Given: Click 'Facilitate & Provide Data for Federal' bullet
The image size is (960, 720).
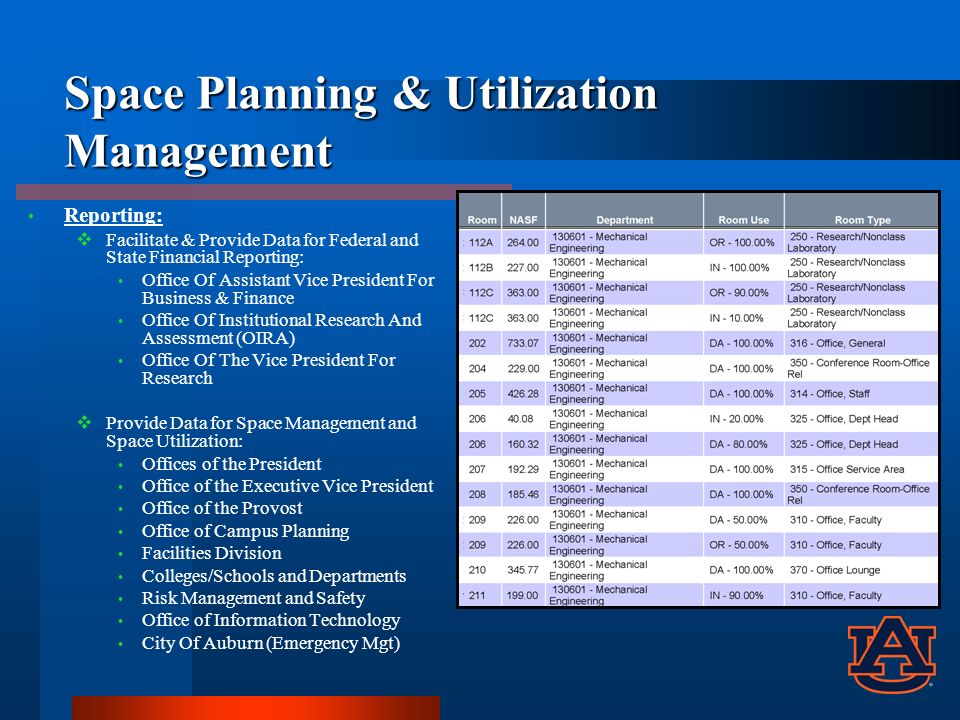Looking at the screenshot, I should 262,248.
